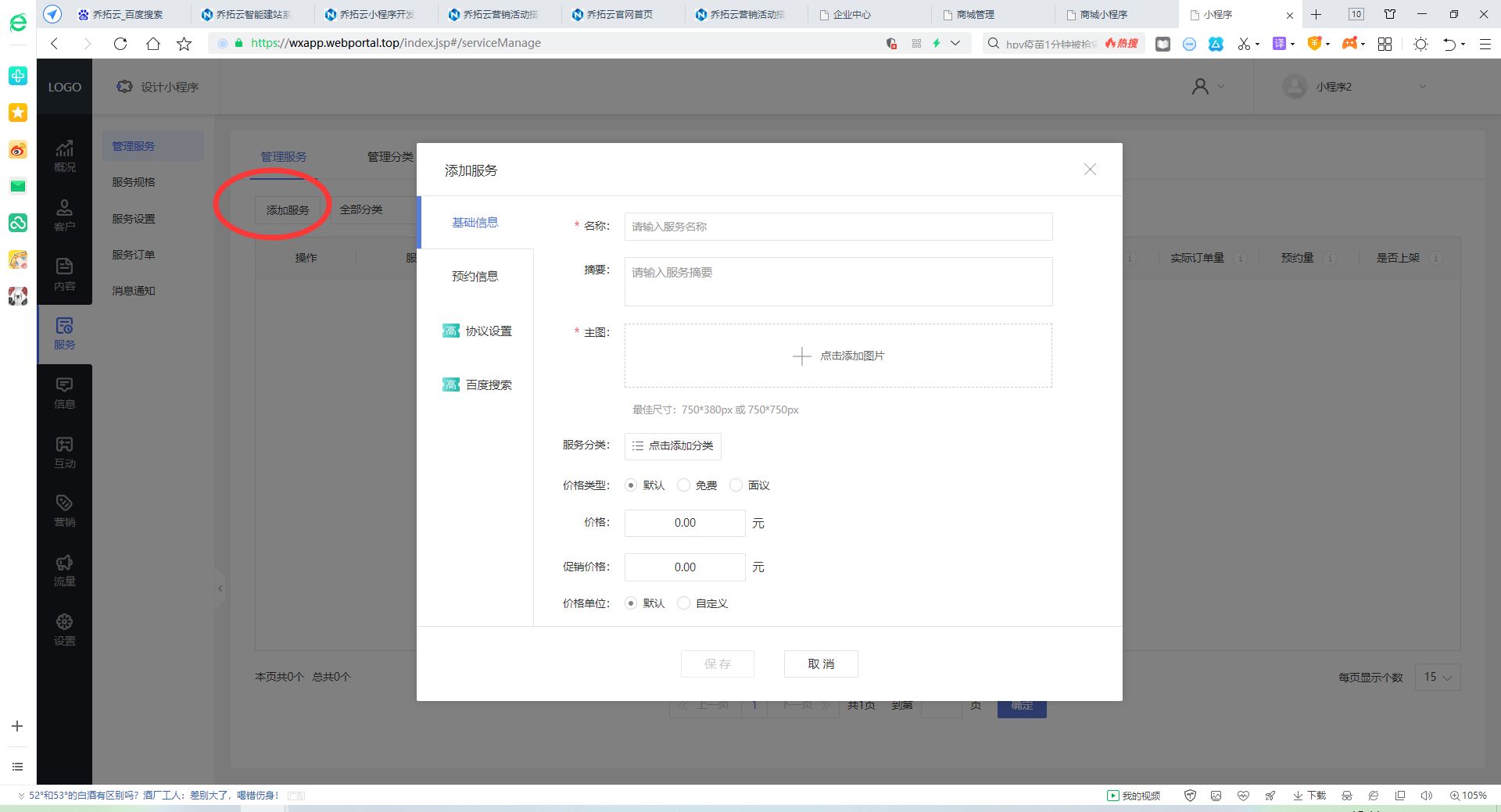Select the 服务 sidebar icon
Screen dimensions: 1501x812
(64, 334)
